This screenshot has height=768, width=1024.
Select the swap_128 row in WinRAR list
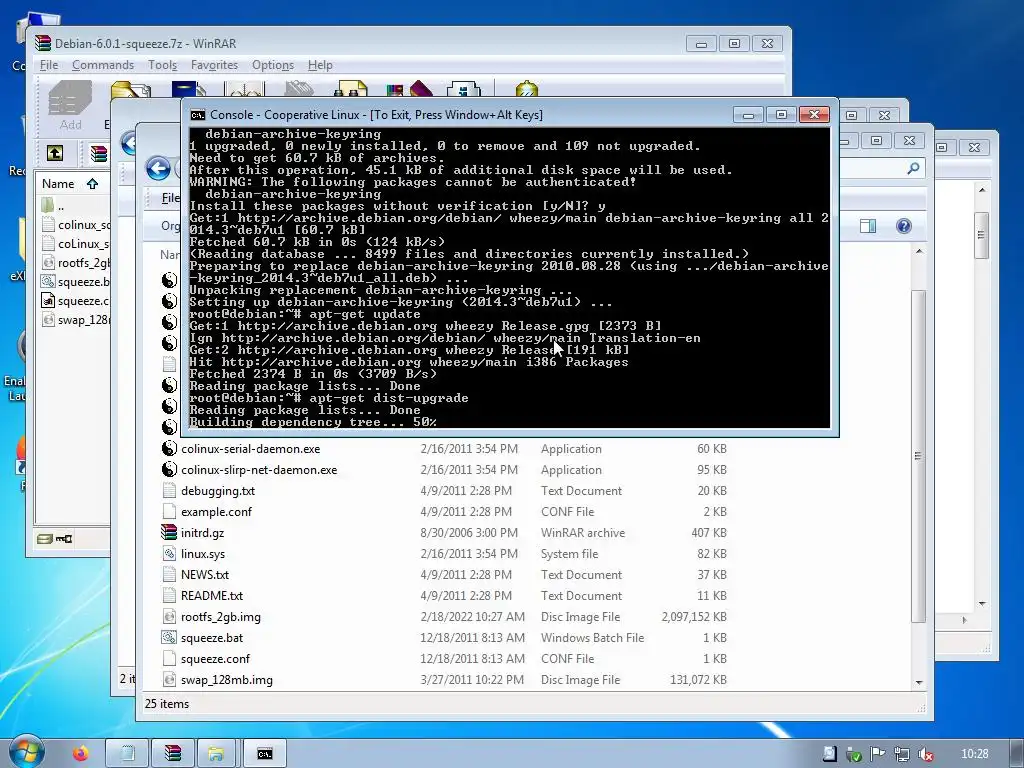[x=74, y=319]
